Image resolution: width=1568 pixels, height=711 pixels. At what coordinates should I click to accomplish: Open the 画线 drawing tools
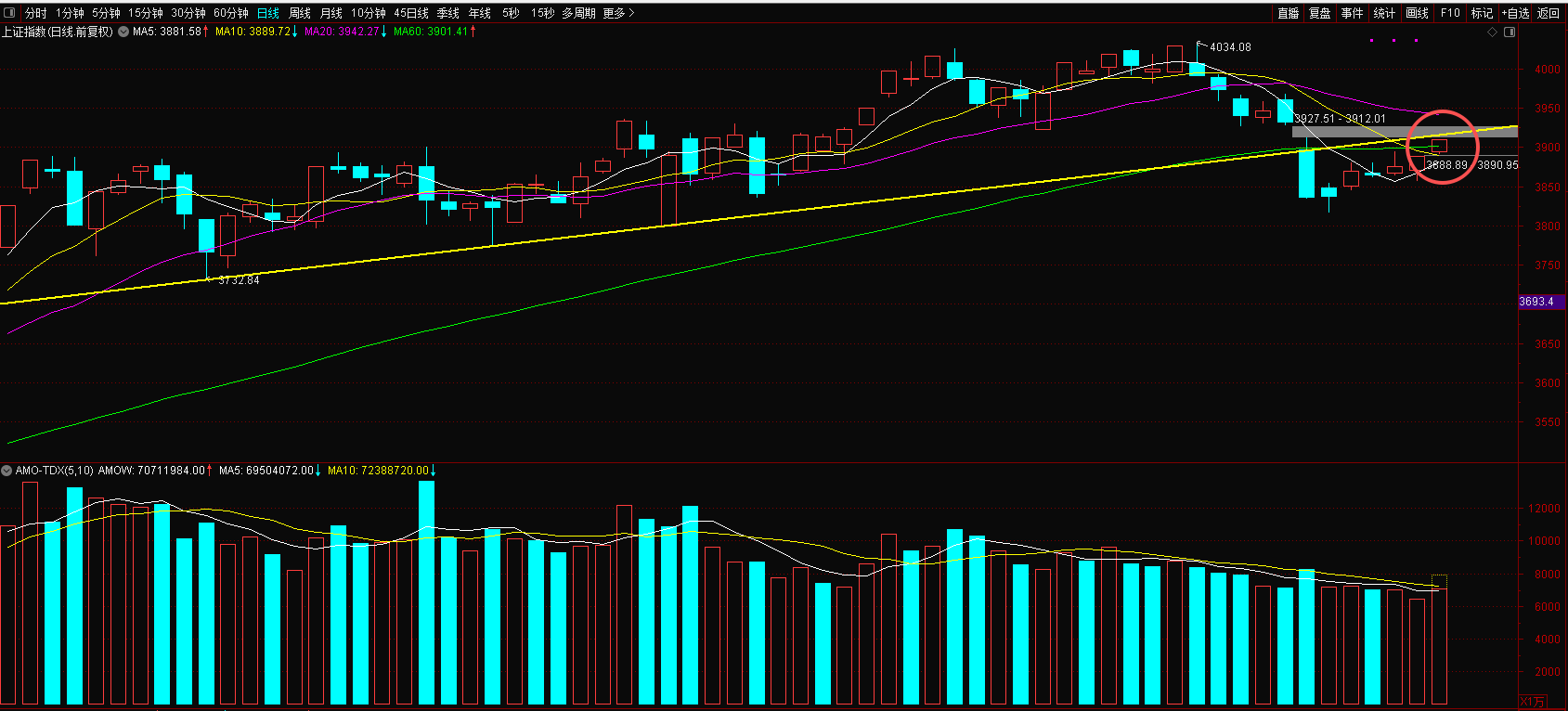(x=1417, y=13)
